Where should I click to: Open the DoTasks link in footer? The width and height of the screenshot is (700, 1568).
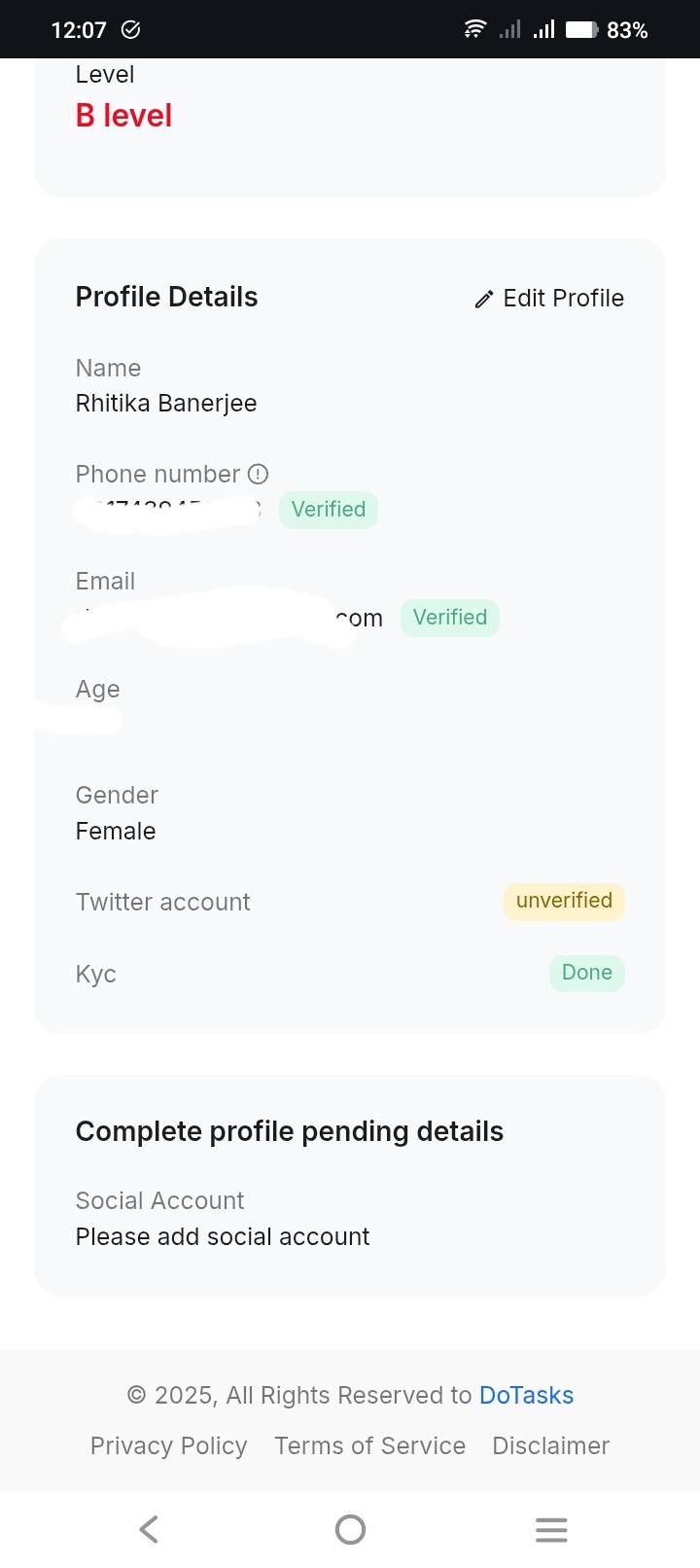(526, 1395)
